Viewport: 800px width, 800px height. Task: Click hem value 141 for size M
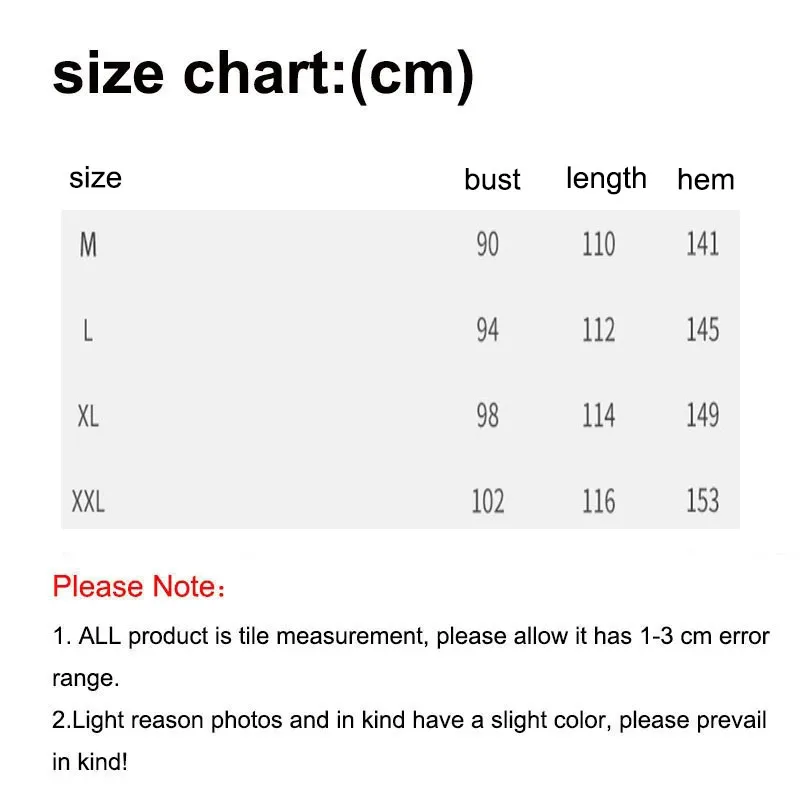(702, 244)
